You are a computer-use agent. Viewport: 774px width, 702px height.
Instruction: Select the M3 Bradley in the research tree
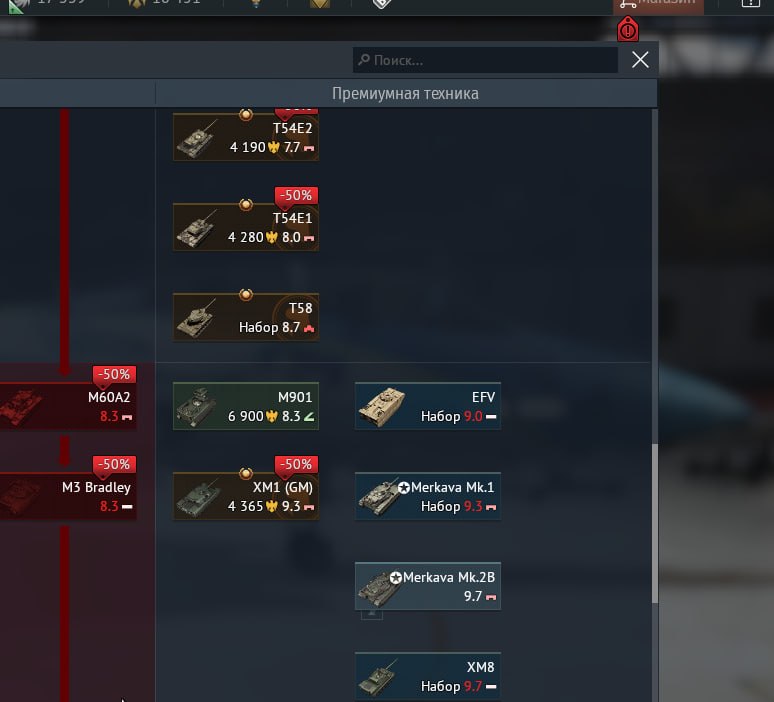pyautogui.click(x=68, y=496)
